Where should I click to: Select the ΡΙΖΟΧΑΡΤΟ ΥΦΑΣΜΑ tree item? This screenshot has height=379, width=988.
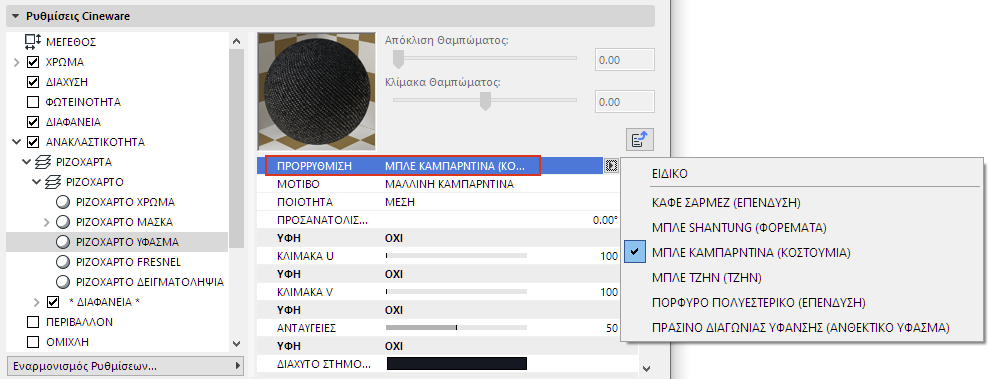(117, 242)
